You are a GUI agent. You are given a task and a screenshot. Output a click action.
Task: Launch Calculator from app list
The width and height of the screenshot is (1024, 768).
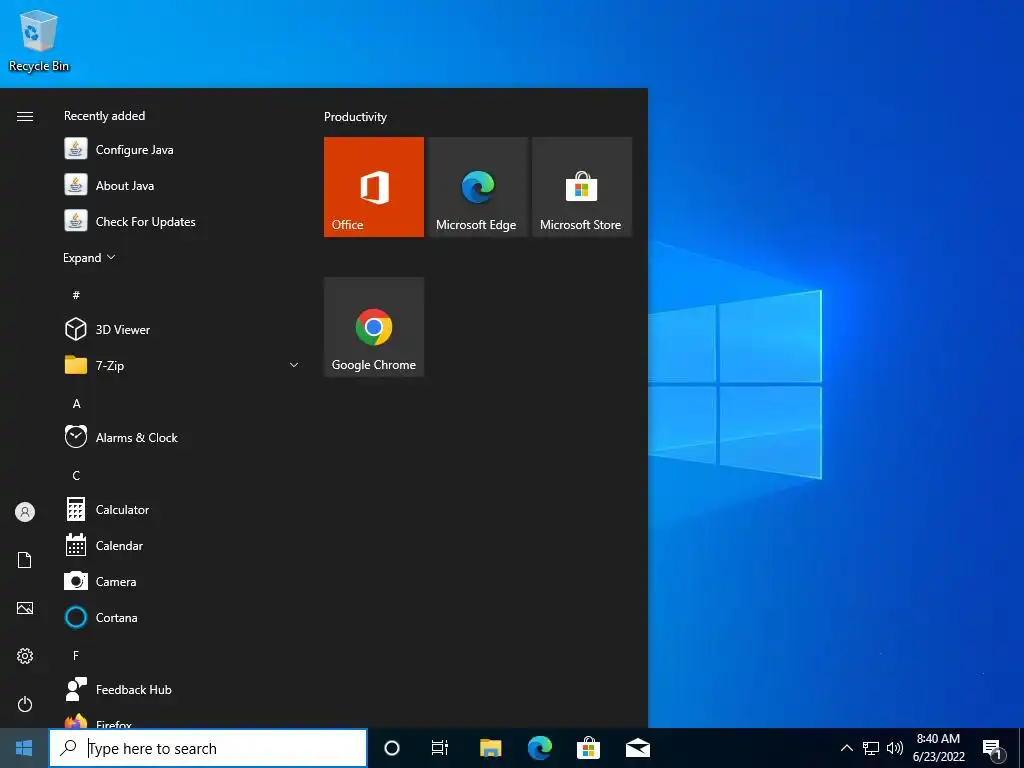coord(182,509)
